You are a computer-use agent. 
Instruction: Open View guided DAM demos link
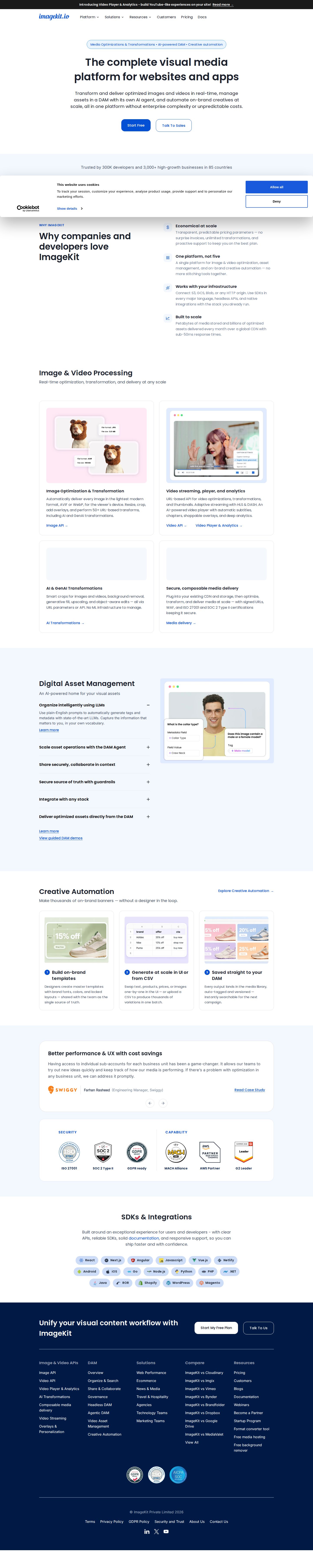(61, 838)
